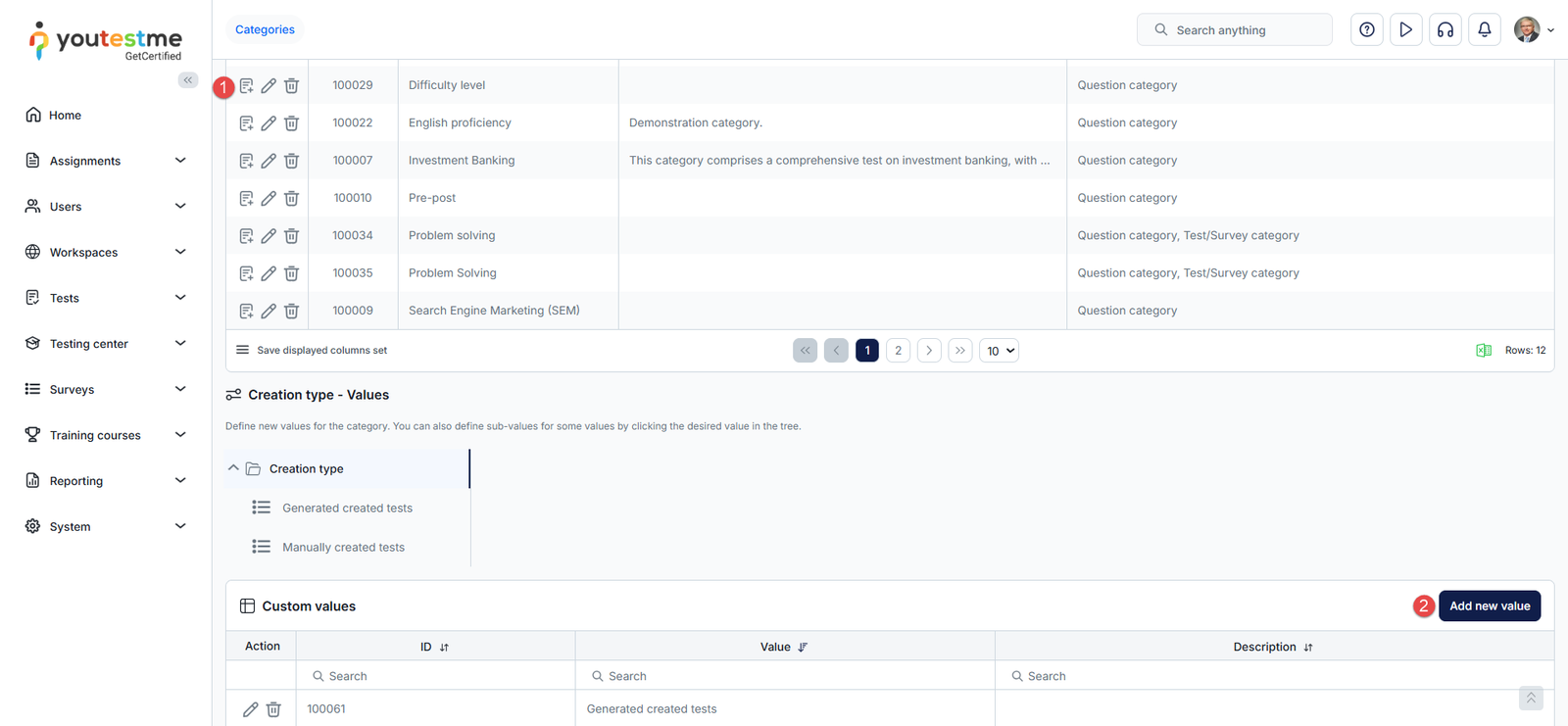This screenshot has height=726, width=1568.
Task: Click the play tutorial icon
Action: [x=1406, y=30]
